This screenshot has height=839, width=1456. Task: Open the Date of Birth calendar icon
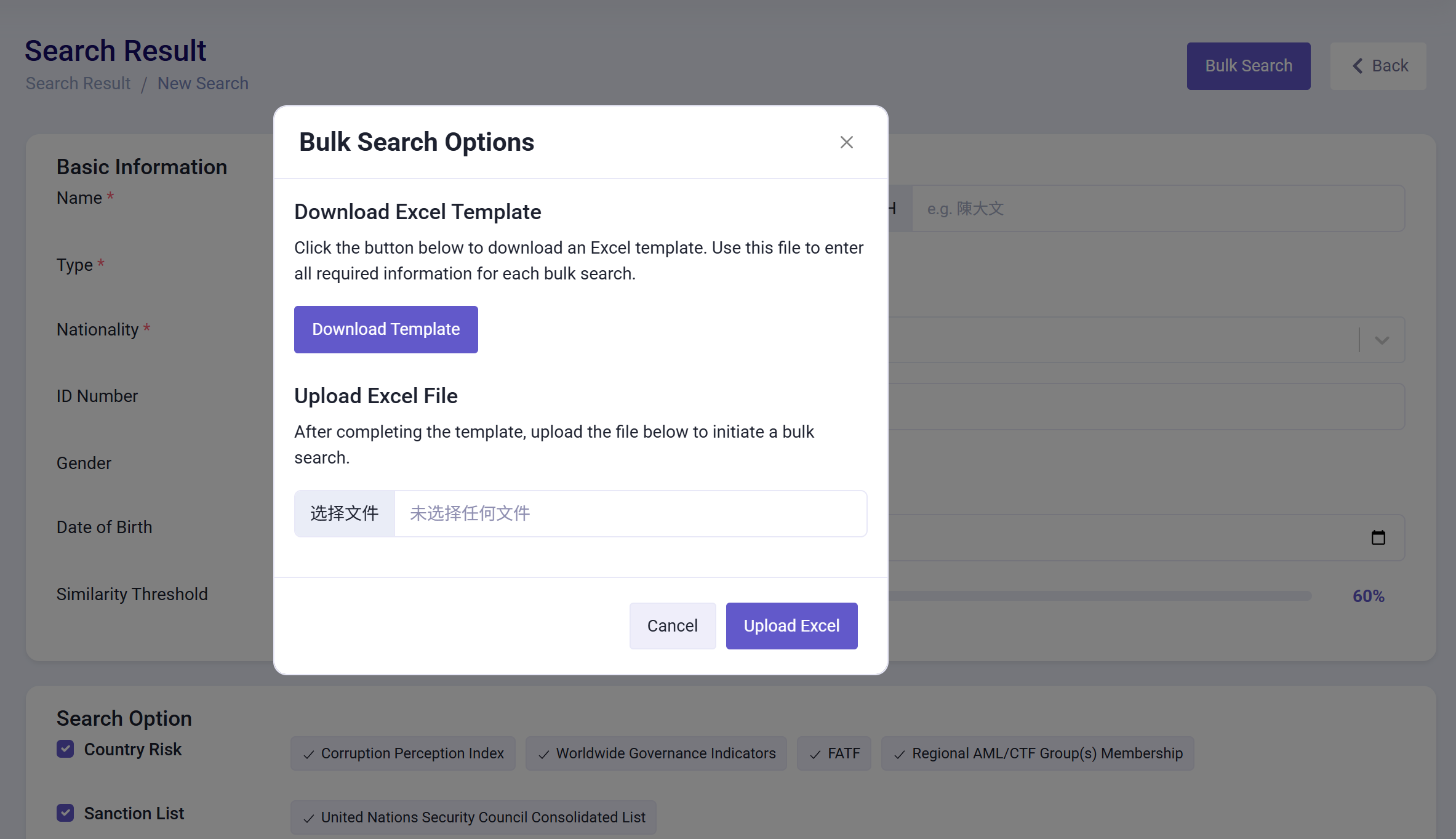(x=1378, y=537)
